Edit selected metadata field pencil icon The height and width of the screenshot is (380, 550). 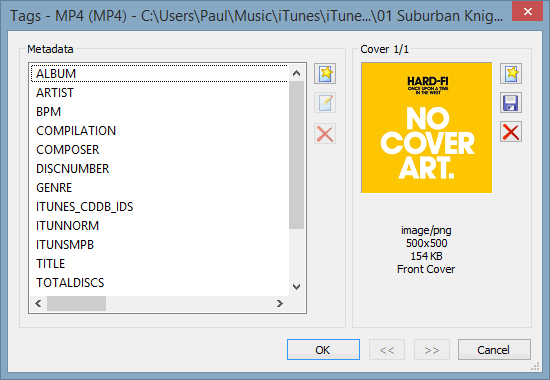pyautogui.click(x=325, y=103)
